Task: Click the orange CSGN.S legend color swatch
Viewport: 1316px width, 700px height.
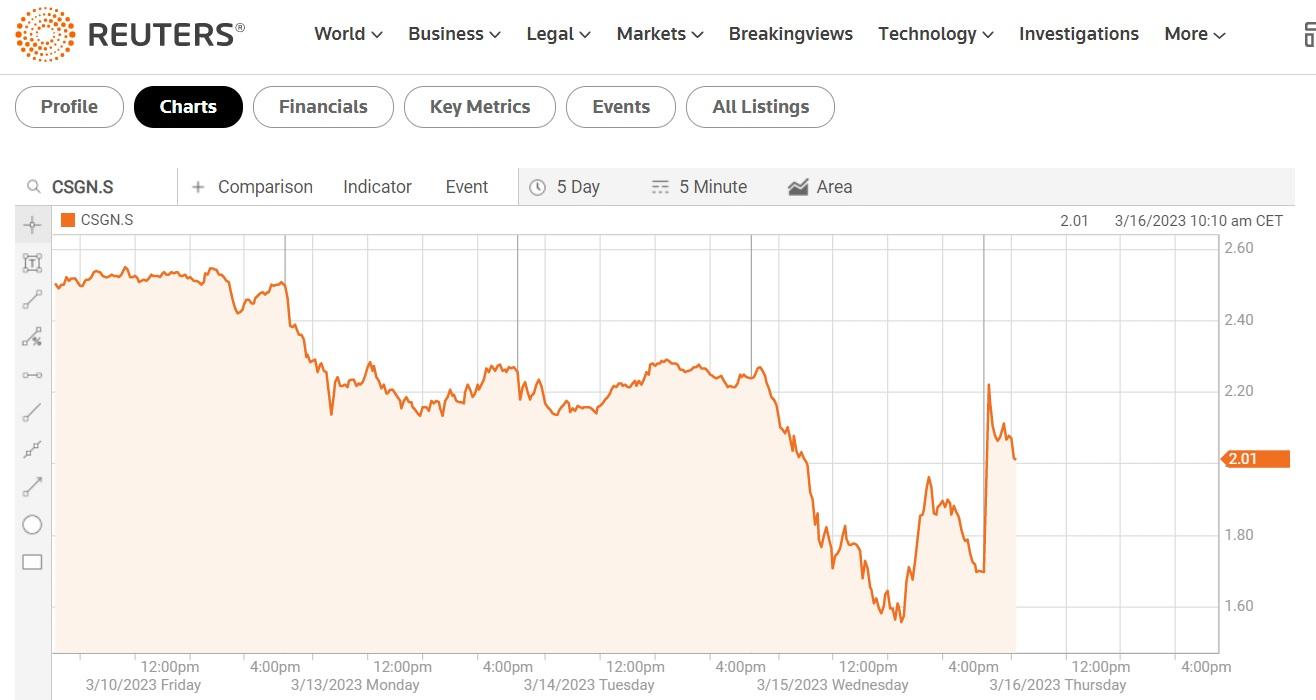Action: click(68, 220)
